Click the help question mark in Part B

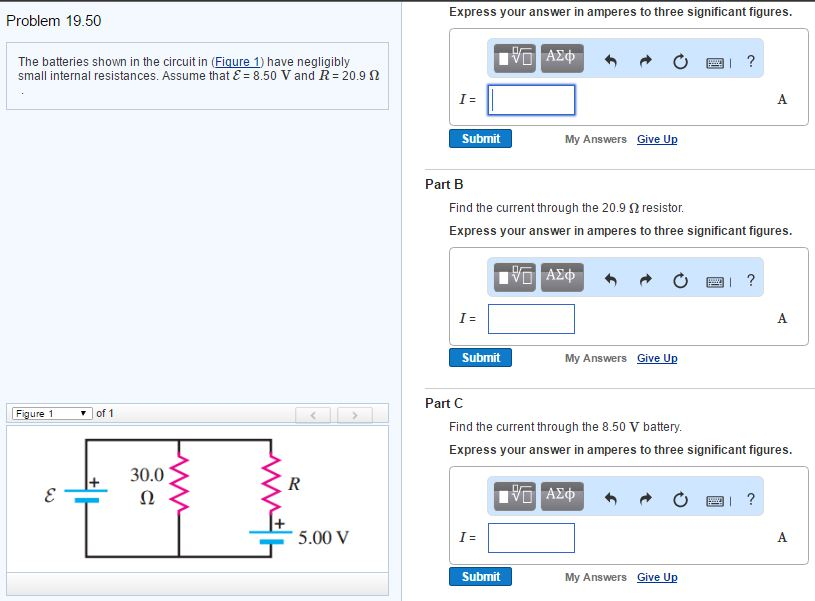click(x=750, y=279)
